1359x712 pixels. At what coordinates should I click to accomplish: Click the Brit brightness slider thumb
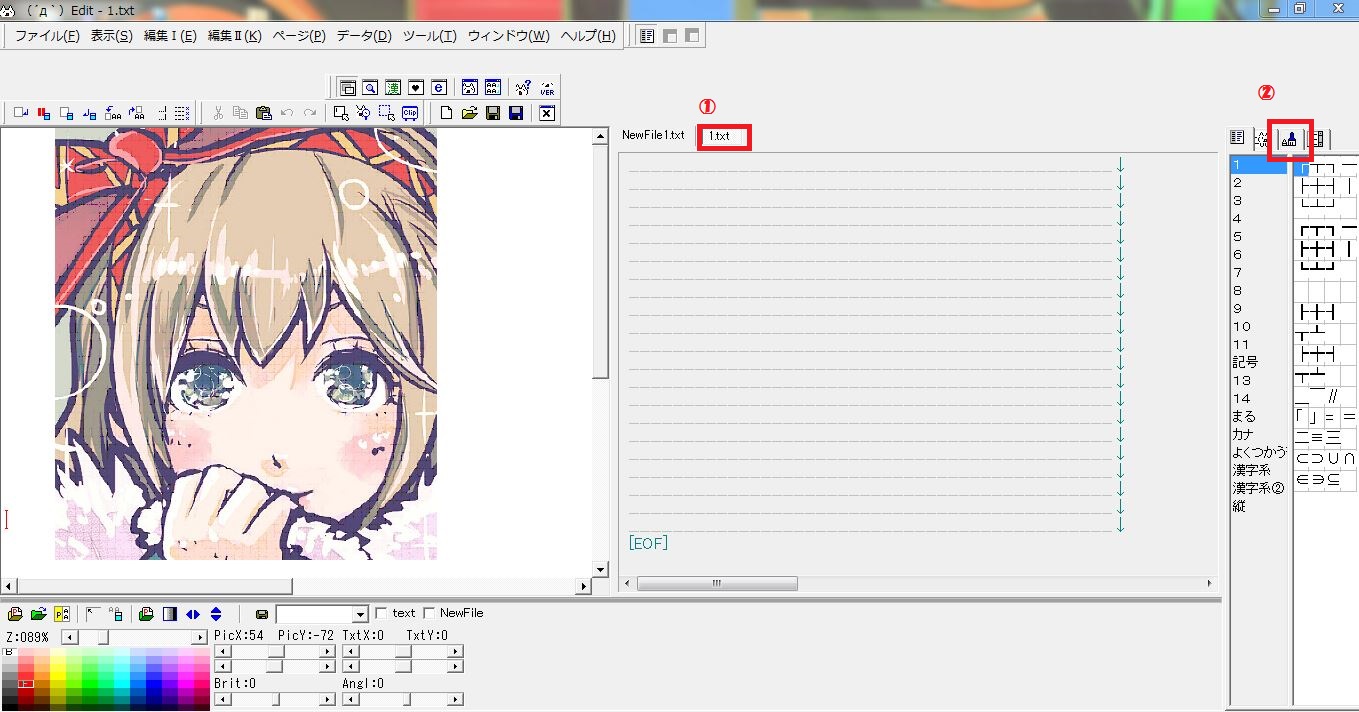276,699
